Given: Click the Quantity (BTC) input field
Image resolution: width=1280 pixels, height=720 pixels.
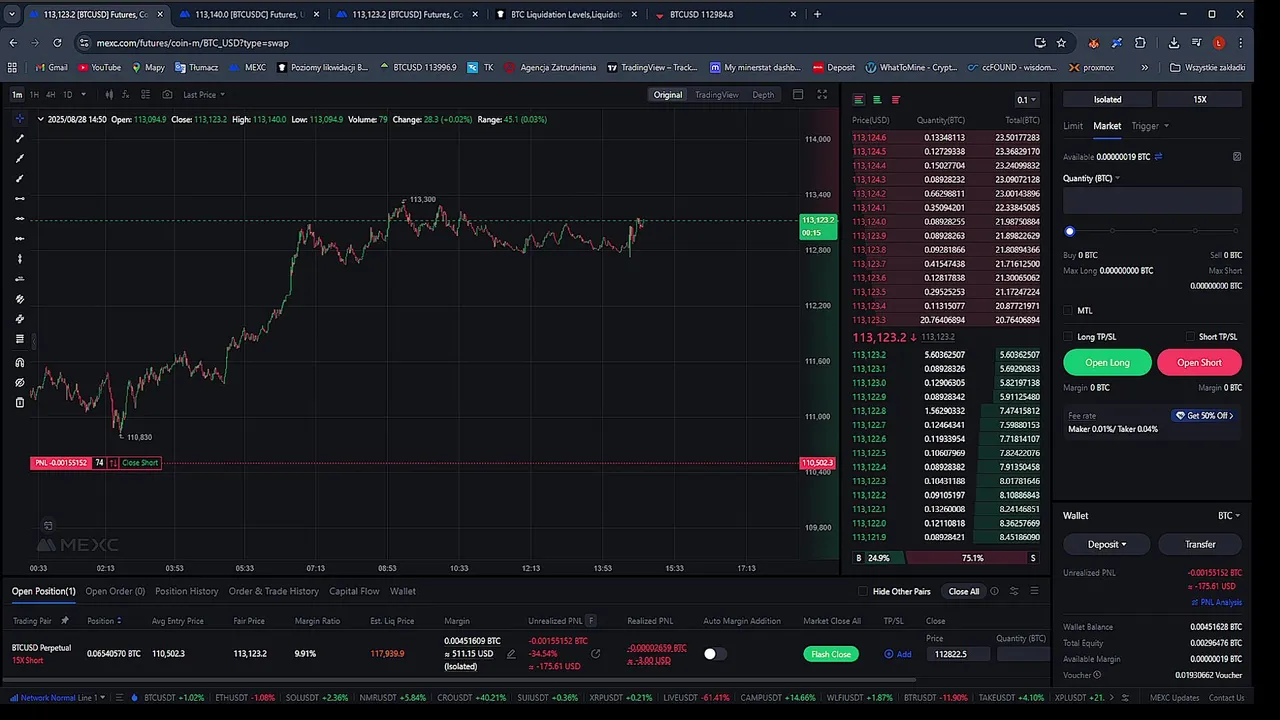Looking at the screenshot, I should coord(1152,200).
